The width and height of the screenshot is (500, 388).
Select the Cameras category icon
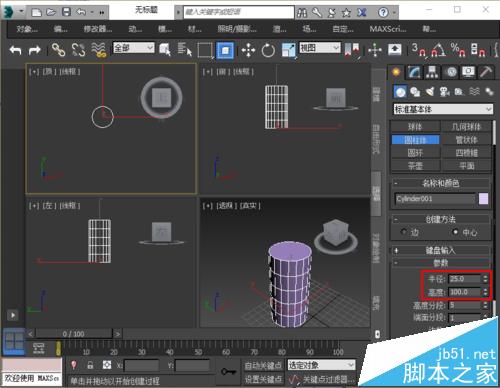click(x=444, y=92)
